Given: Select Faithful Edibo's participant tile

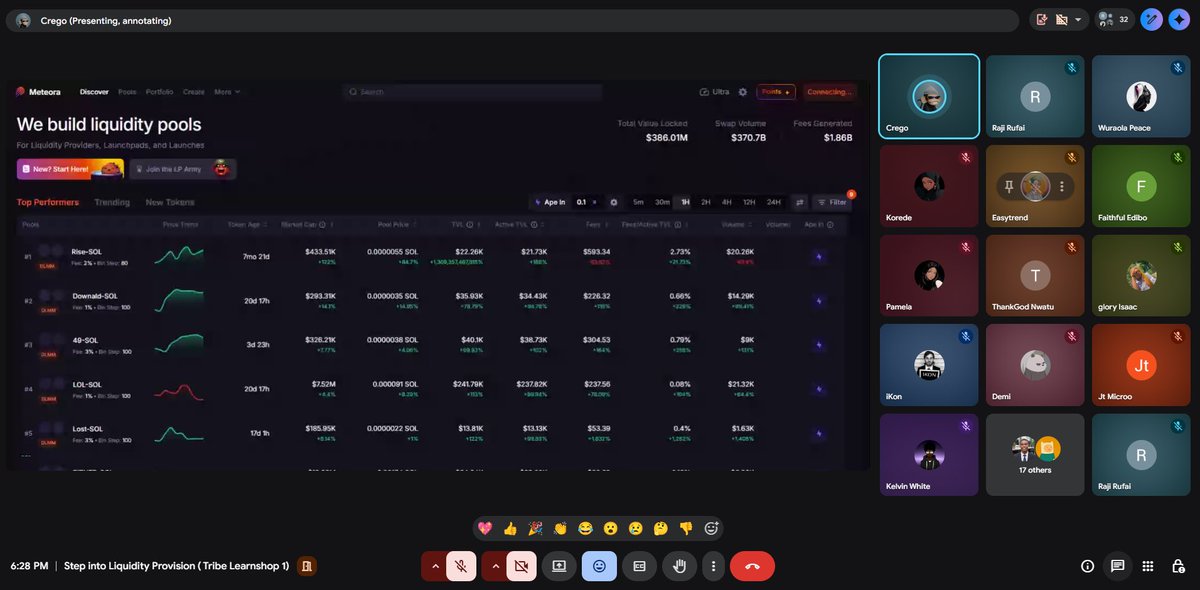Looking at the screenshot, I should coord(1141,186).
